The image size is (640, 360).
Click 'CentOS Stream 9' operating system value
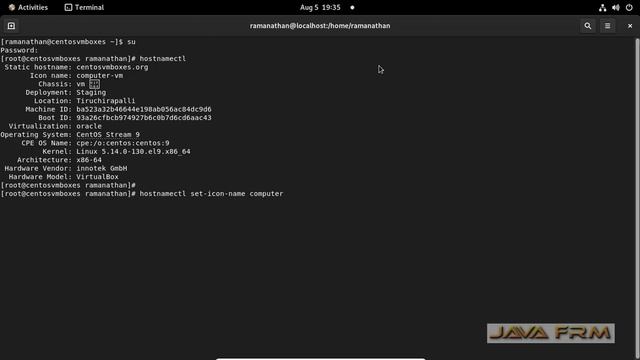click(x=108, y=135)
